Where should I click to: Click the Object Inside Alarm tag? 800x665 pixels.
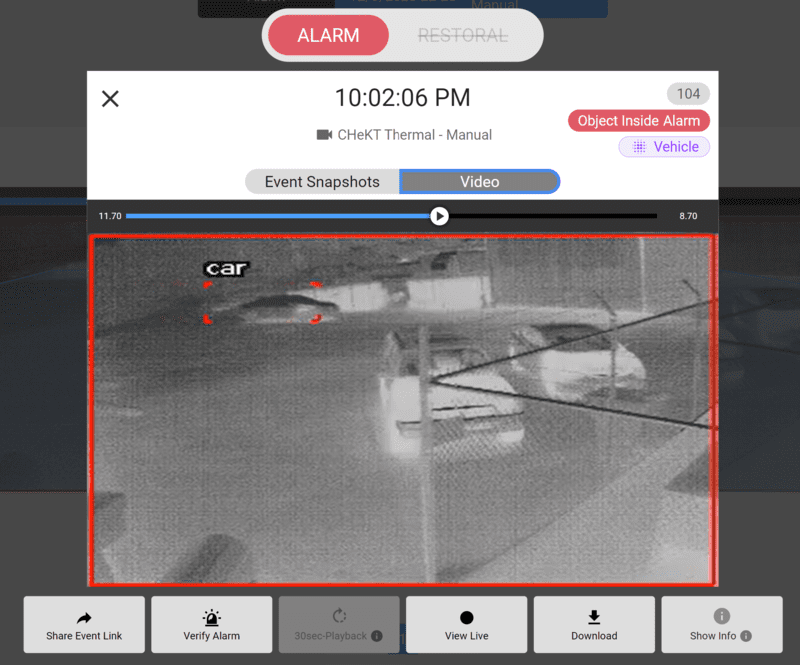[638, 121]
